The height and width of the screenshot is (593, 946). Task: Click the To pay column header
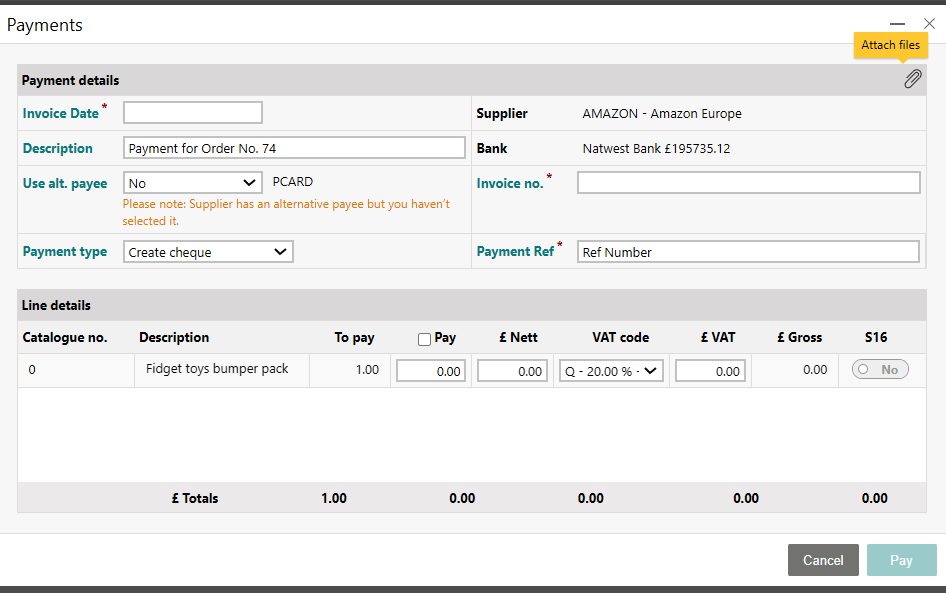(354, 337)
